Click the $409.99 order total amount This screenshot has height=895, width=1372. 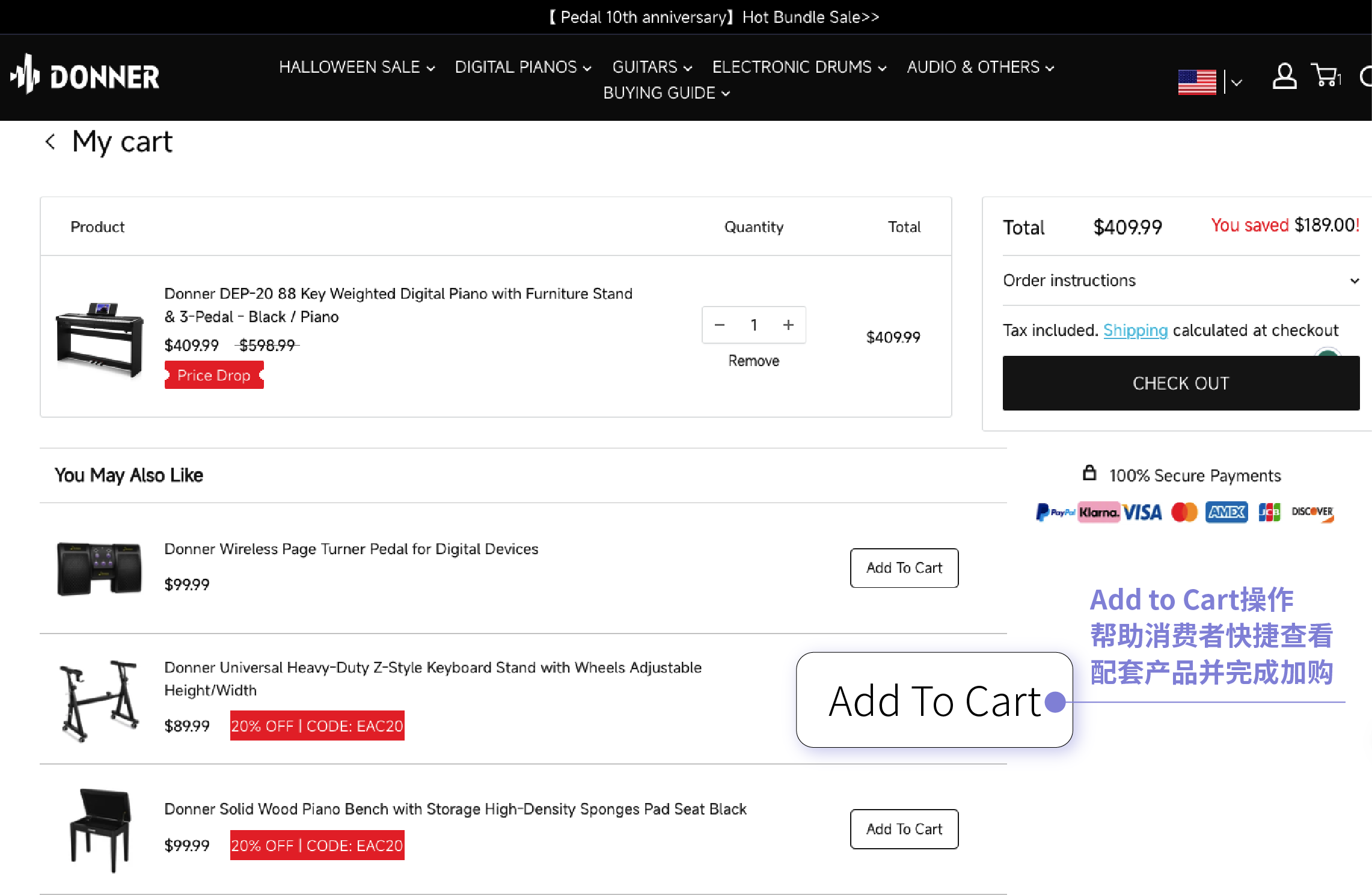pos(1127,227)
